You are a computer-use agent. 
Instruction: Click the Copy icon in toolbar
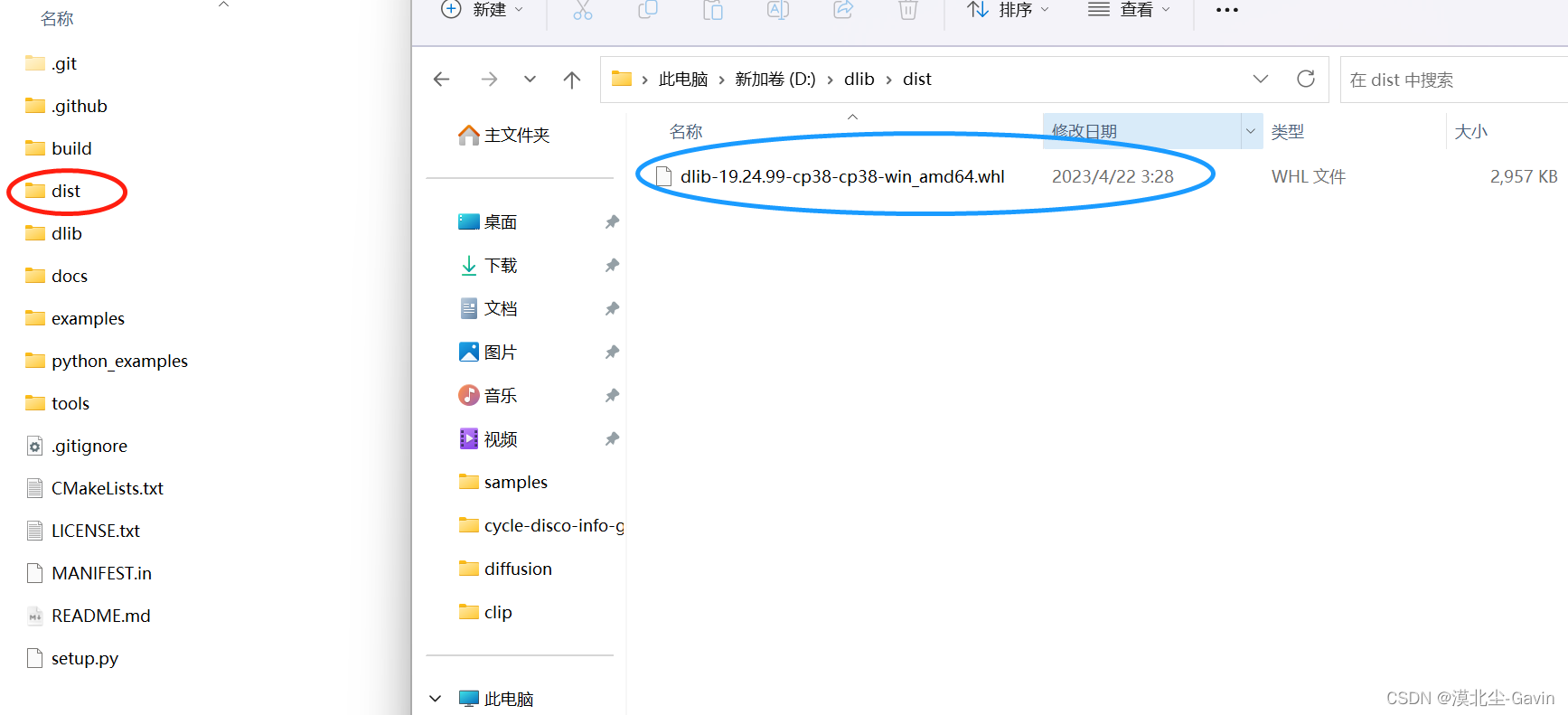point(648,10)
